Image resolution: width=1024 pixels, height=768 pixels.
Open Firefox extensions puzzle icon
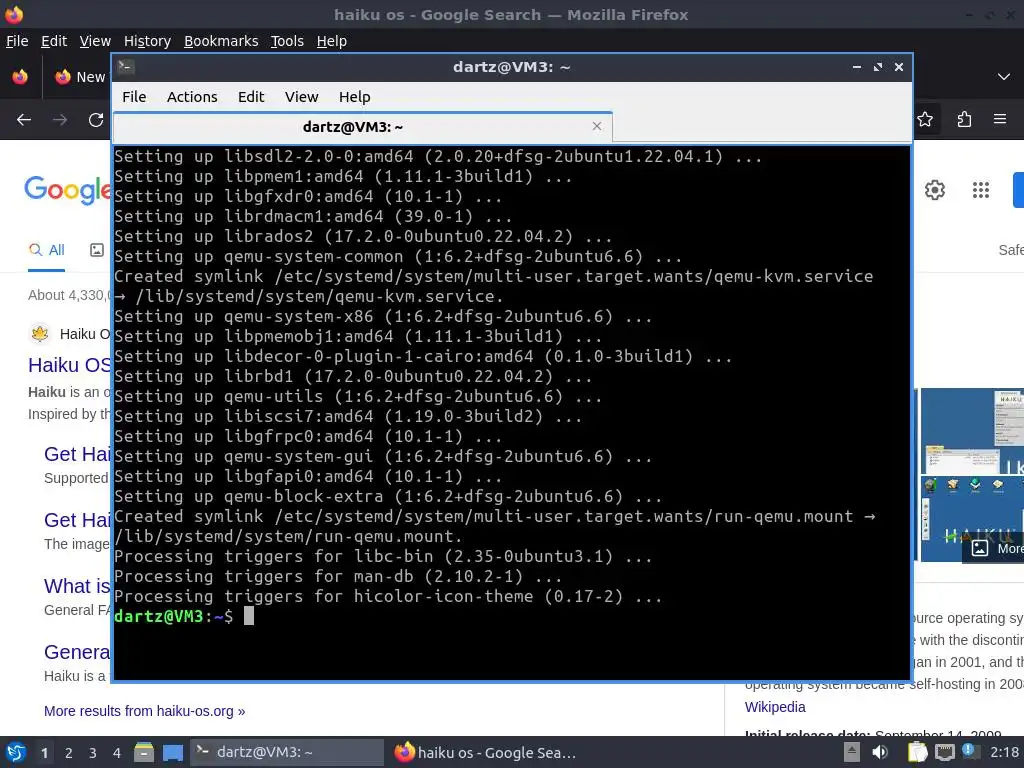(x=964, y=120)
